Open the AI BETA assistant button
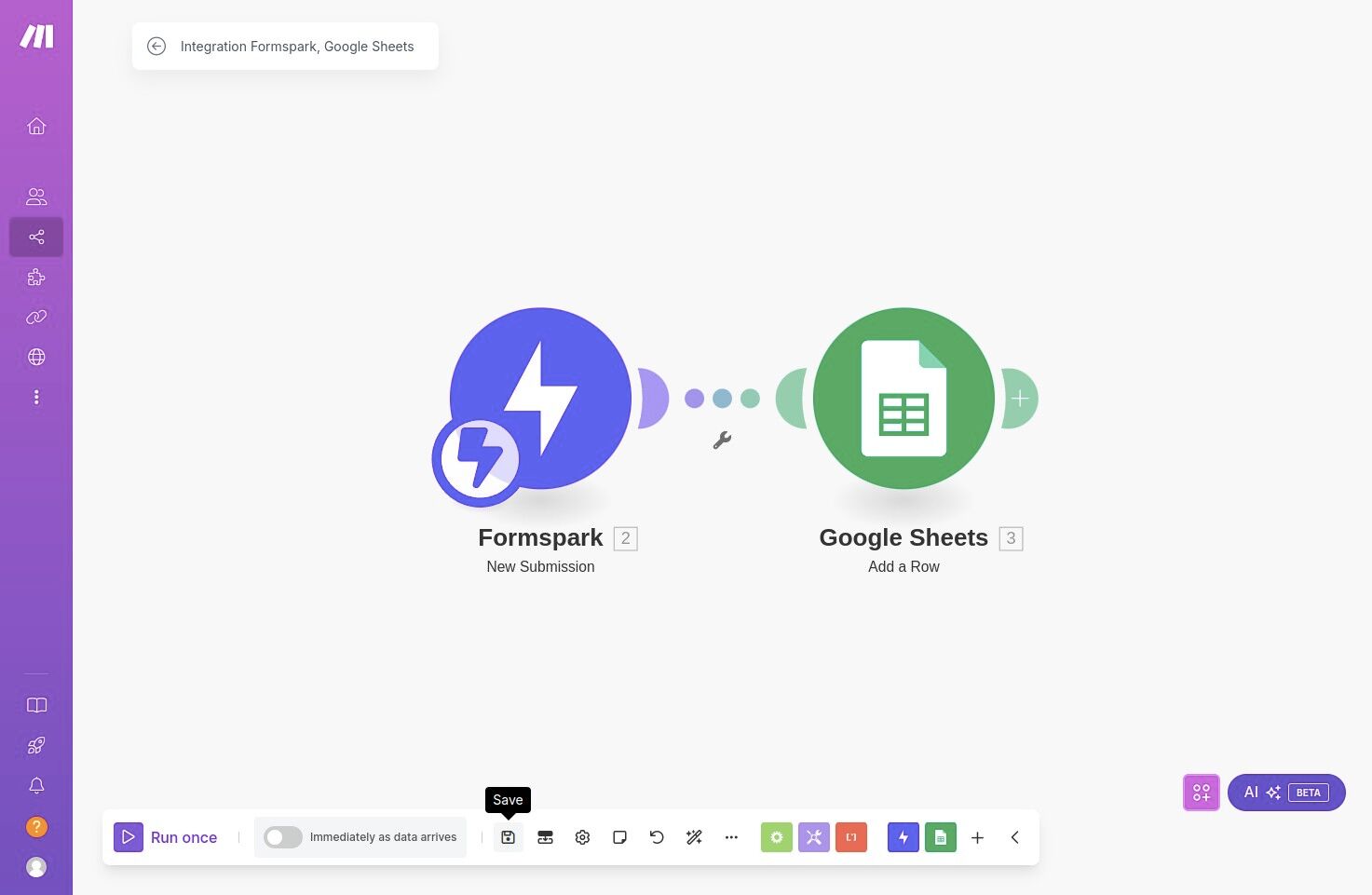The width and height of the screenshot is (1372, 895). [1286, 793]
